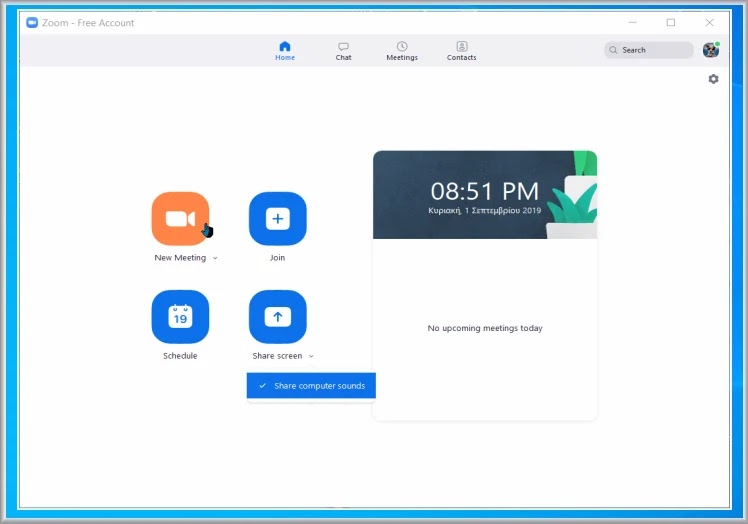Click the Schedule label
This screenshot has width=748, height=524.
pos(180,356)
